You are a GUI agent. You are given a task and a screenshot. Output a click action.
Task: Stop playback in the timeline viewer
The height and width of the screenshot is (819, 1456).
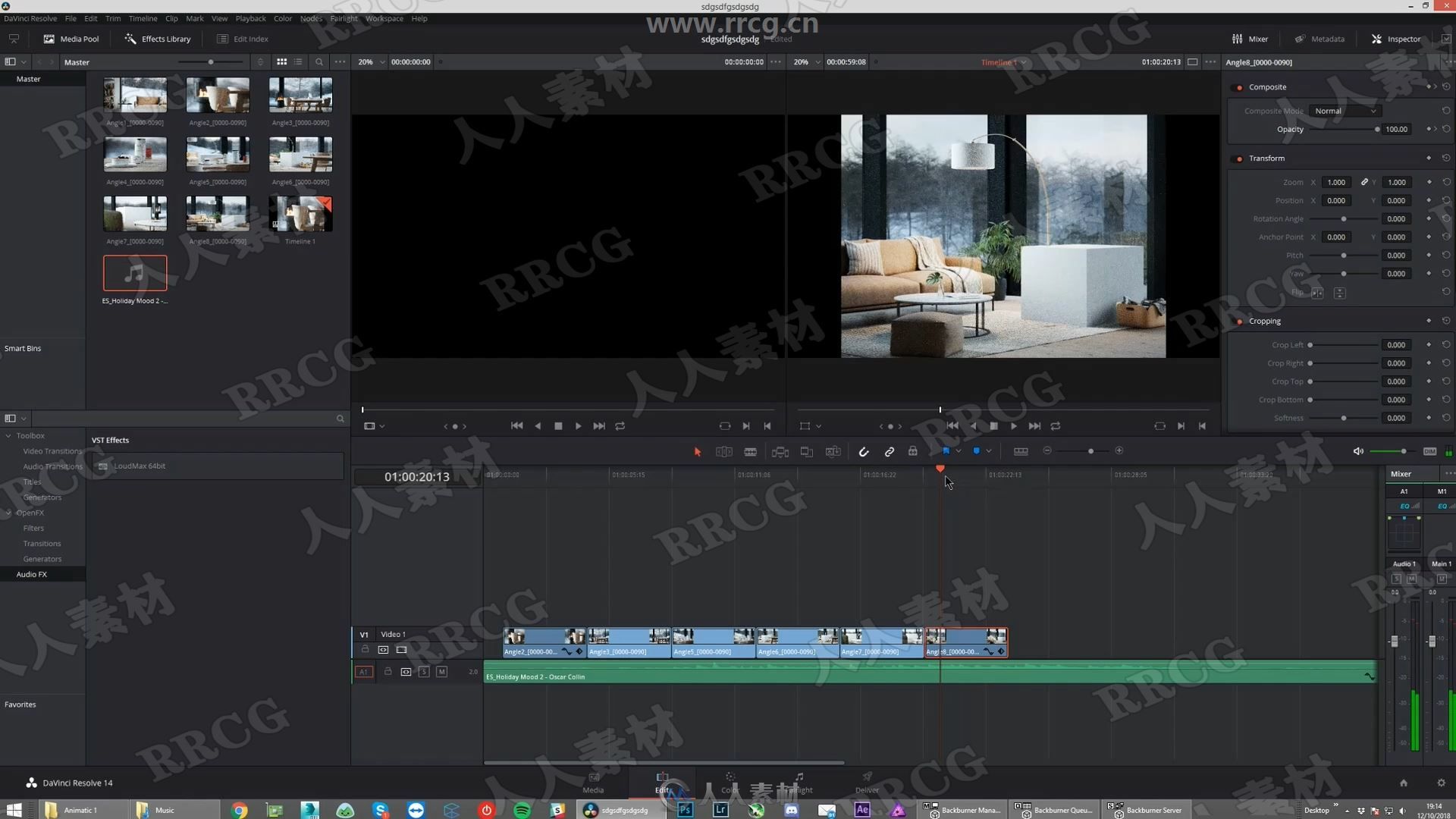[x=993, y=426]
